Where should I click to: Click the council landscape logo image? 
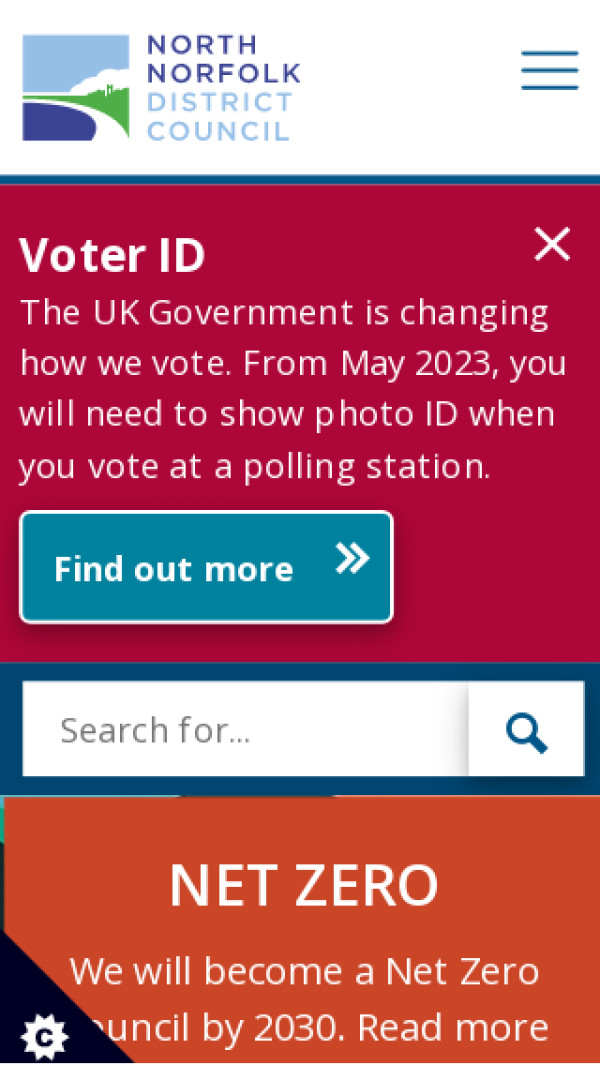point(76,88)
